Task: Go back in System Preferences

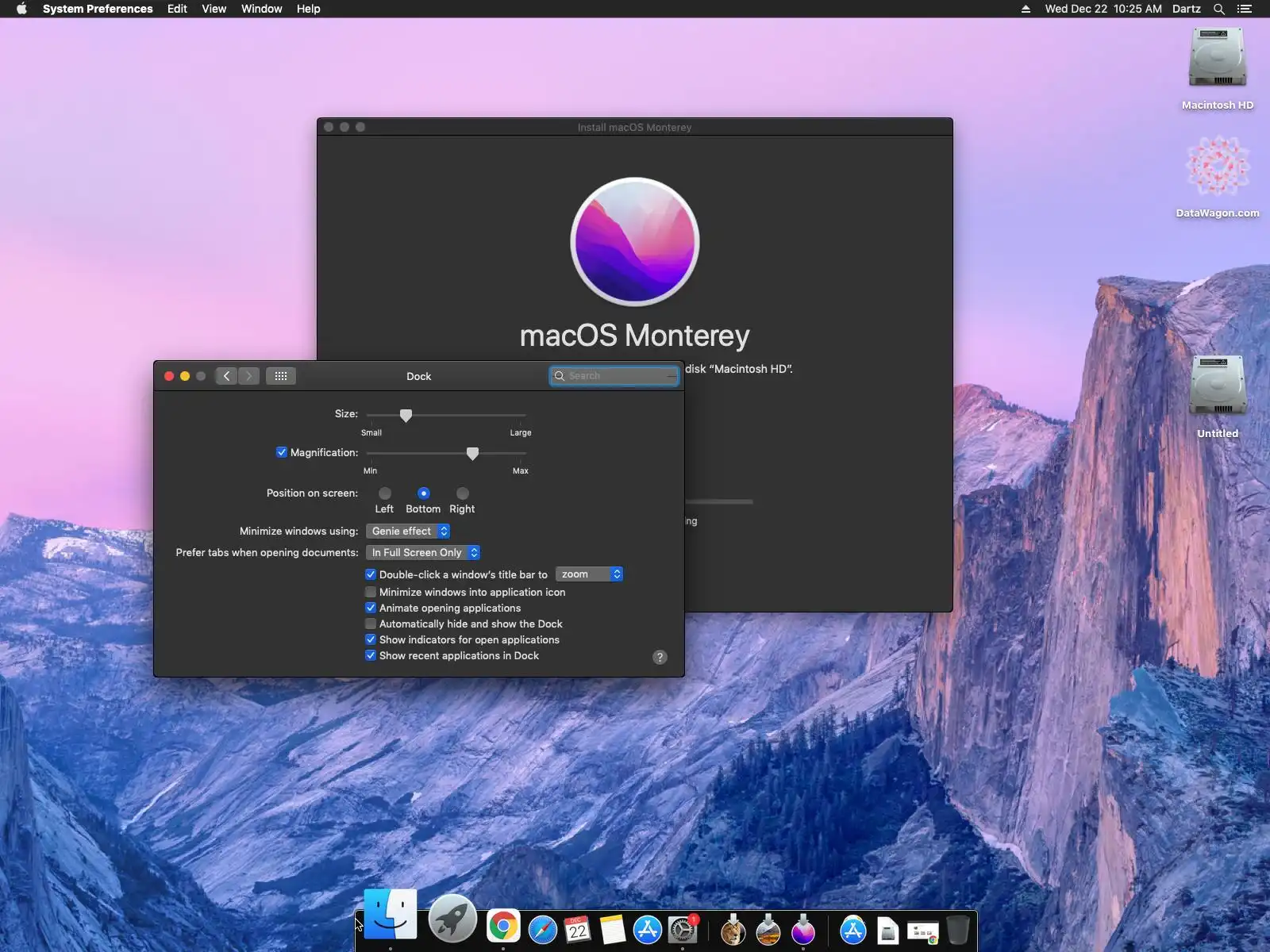Action: pos(226,376)
